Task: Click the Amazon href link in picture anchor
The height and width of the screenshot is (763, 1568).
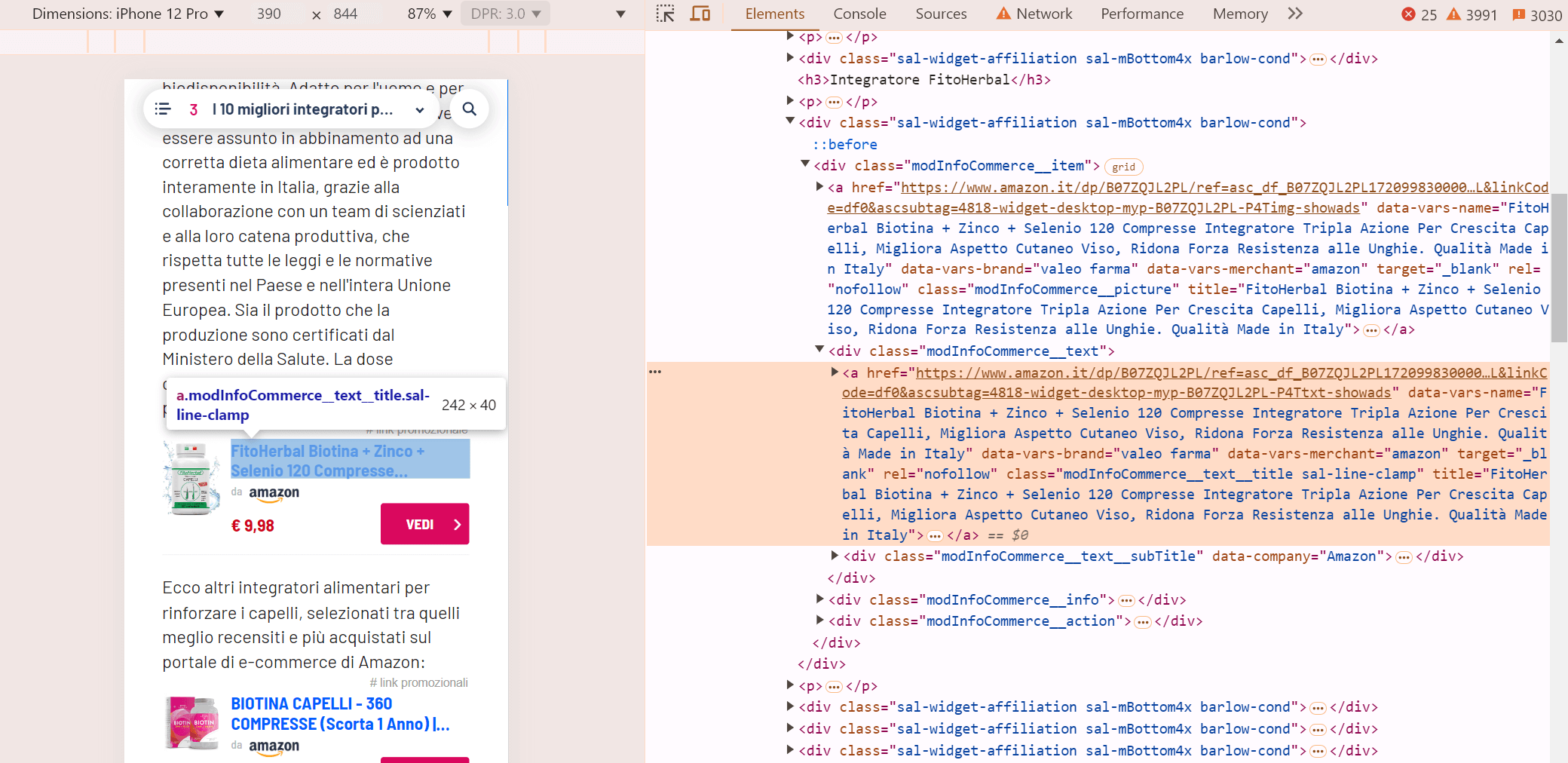Action: coord(1187,198)
